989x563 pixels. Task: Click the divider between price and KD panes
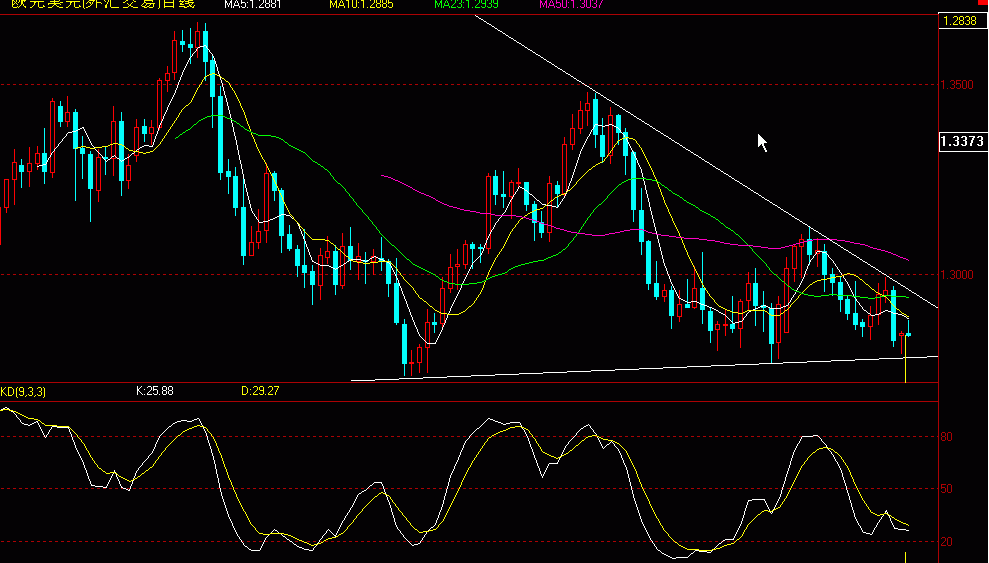470,383
